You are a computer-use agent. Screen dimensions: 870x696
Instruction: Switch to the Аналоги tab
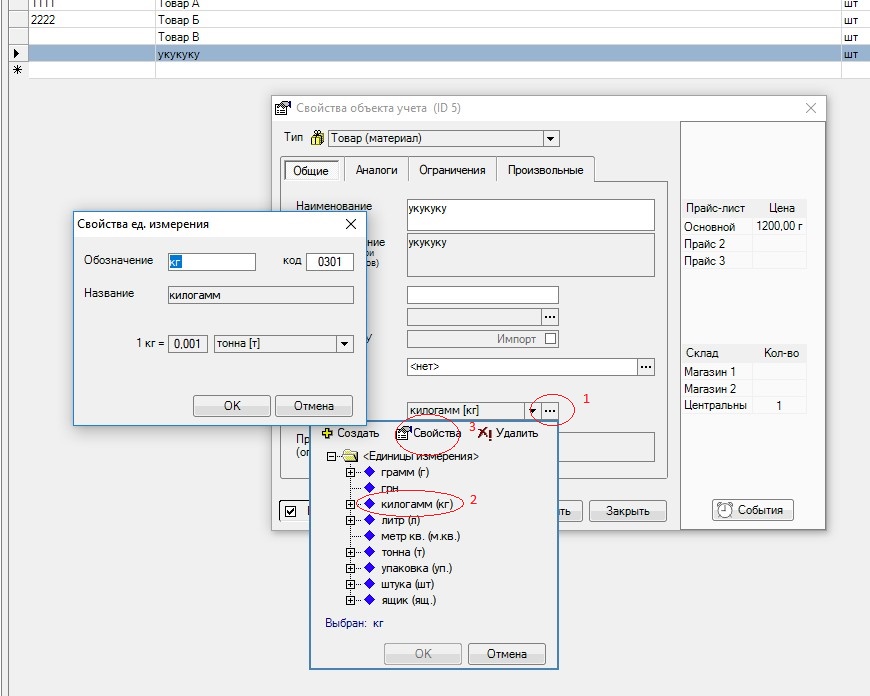[376, 170]
